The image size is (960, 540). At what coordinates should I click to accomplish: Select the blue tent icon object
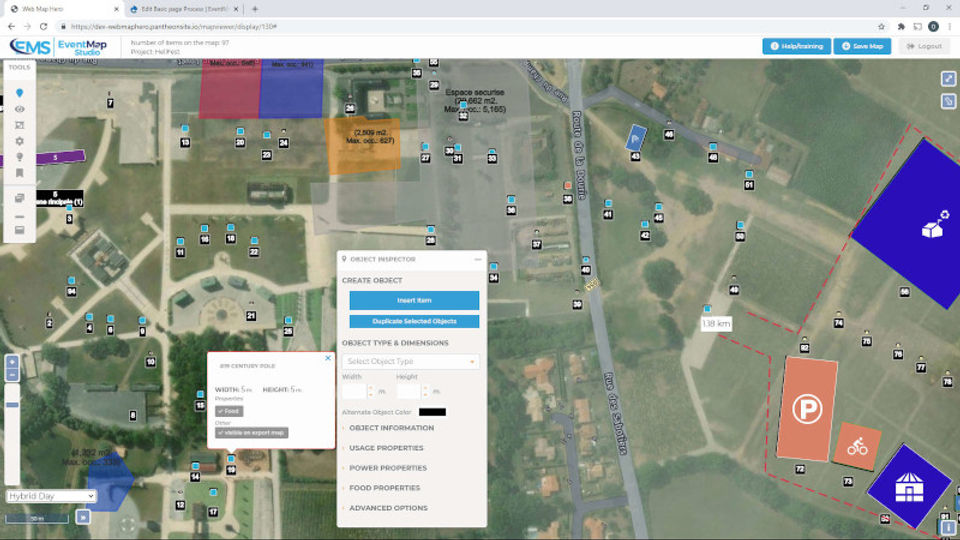909,487
